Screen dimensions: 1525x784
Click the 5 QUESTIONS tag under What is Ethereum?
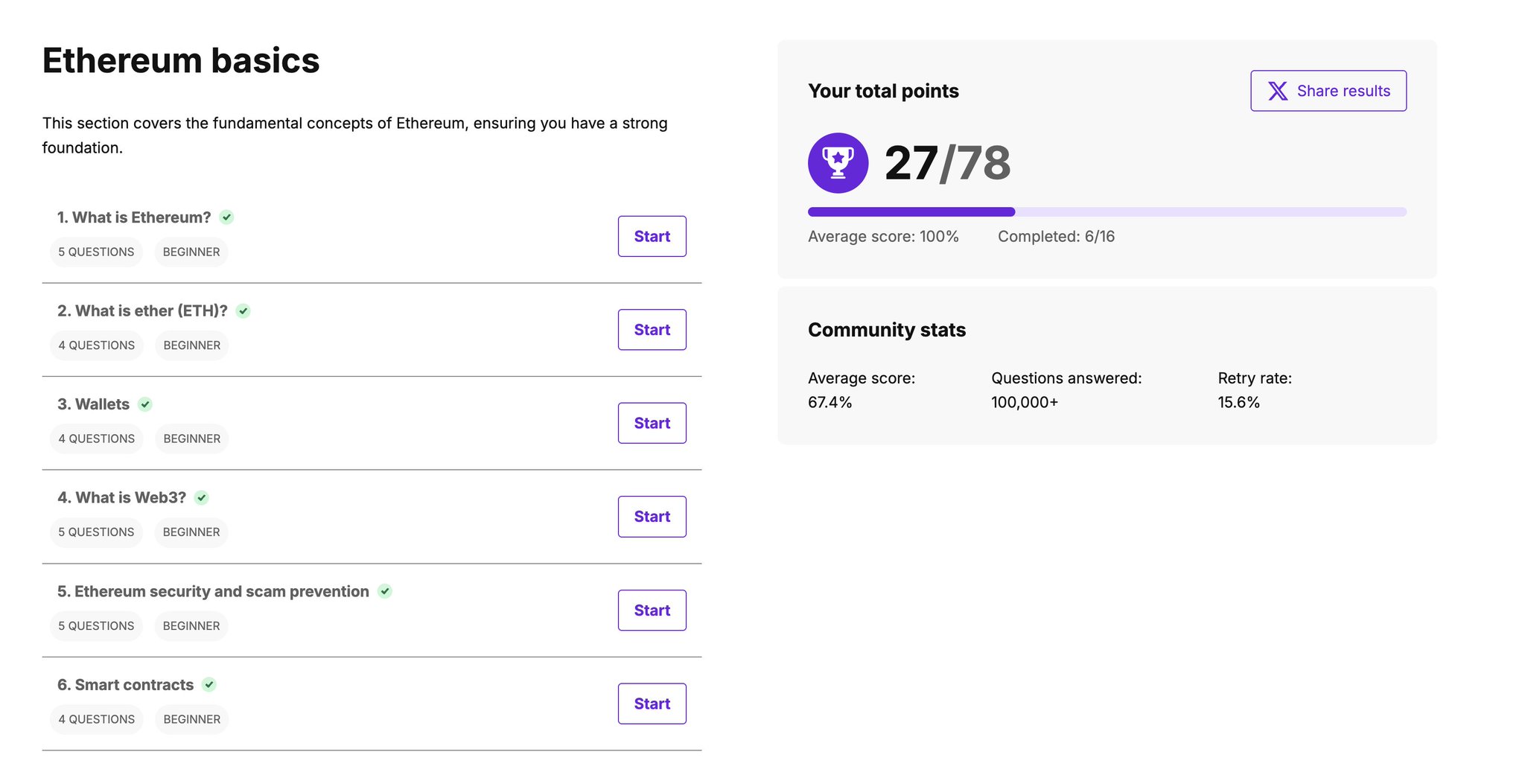pos(96,252)
